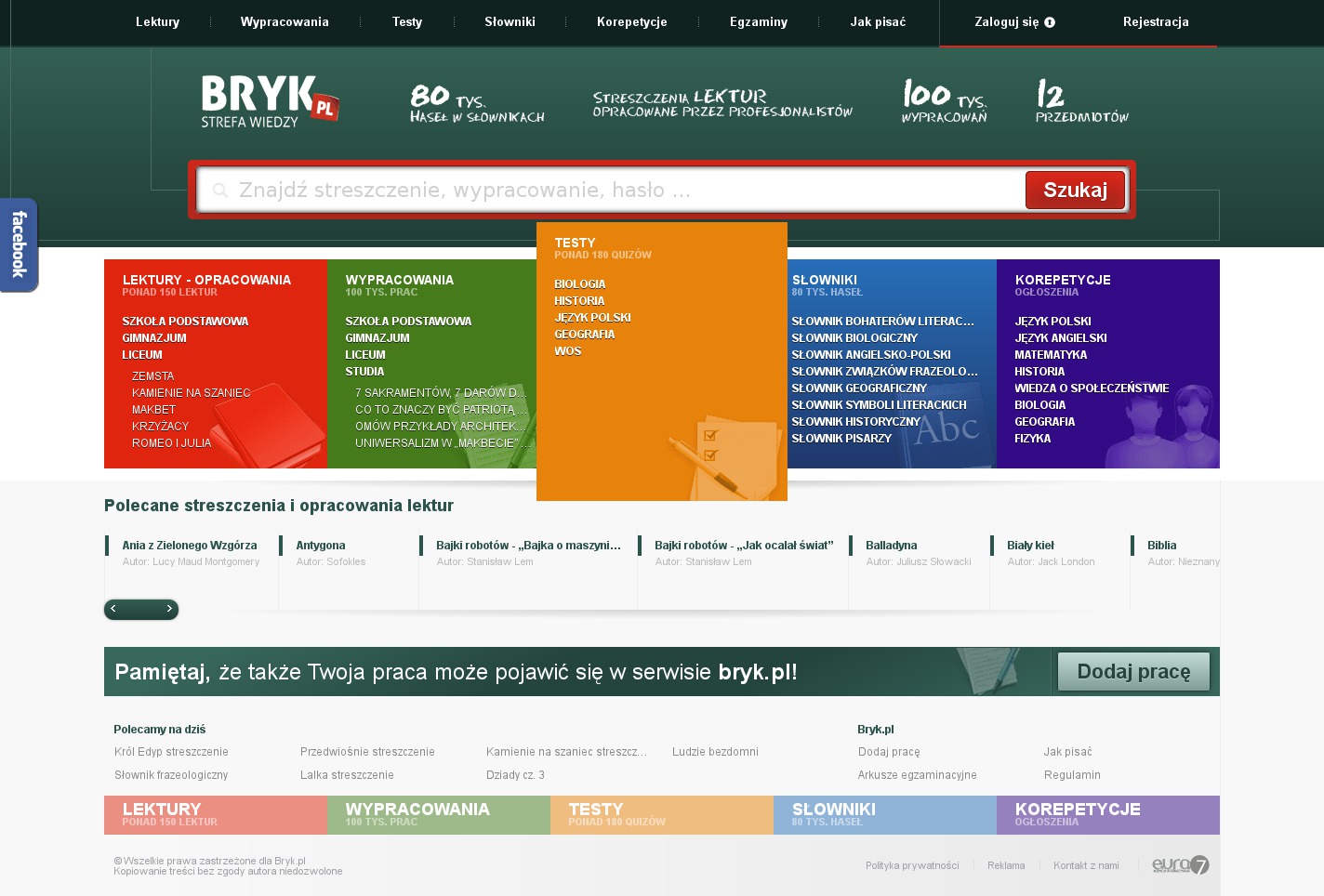
Task: Open Słowniki in top navigation
Action: [510, 21]
